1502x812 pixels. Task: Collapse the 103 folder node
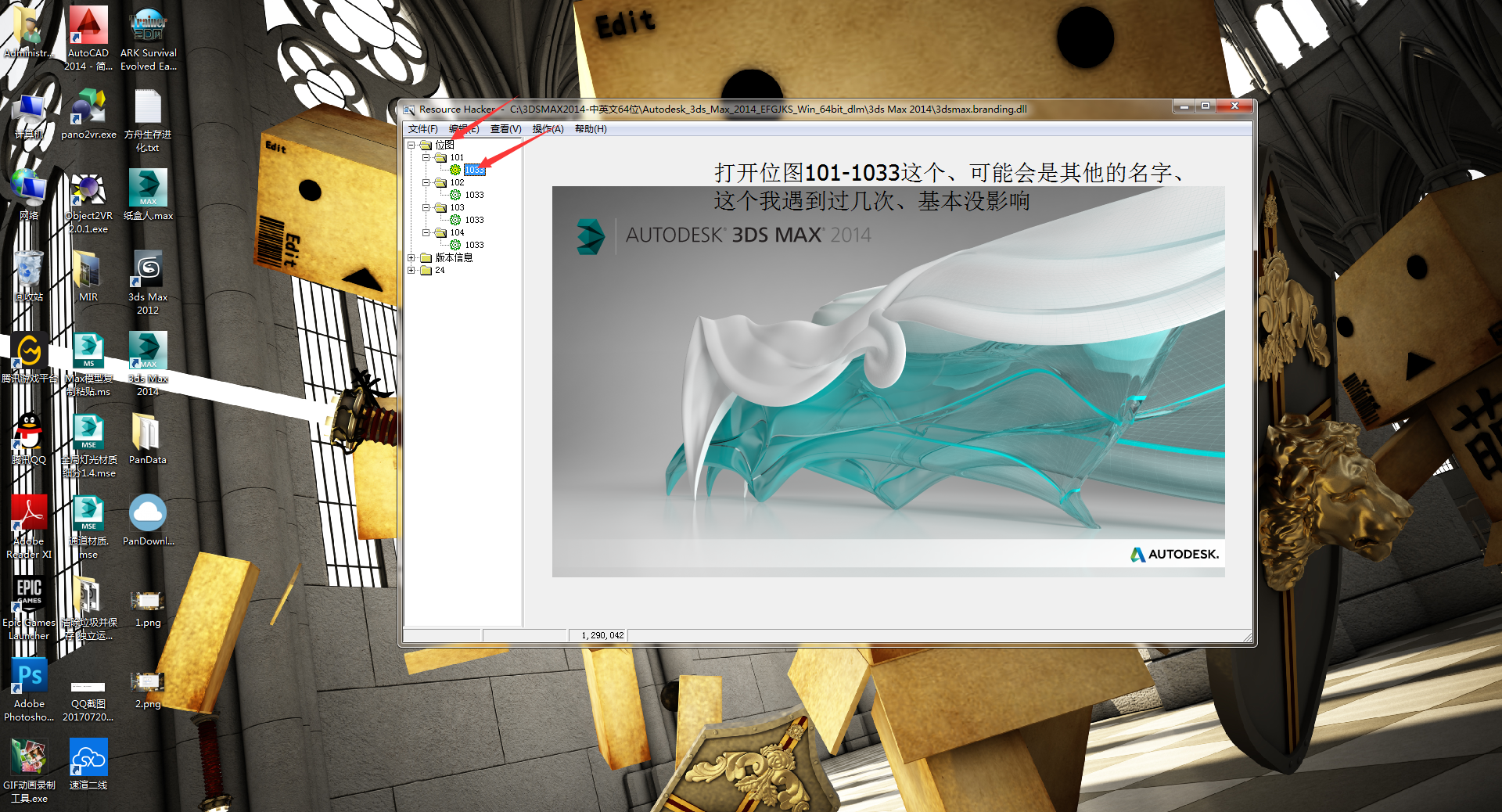(426, 207)
